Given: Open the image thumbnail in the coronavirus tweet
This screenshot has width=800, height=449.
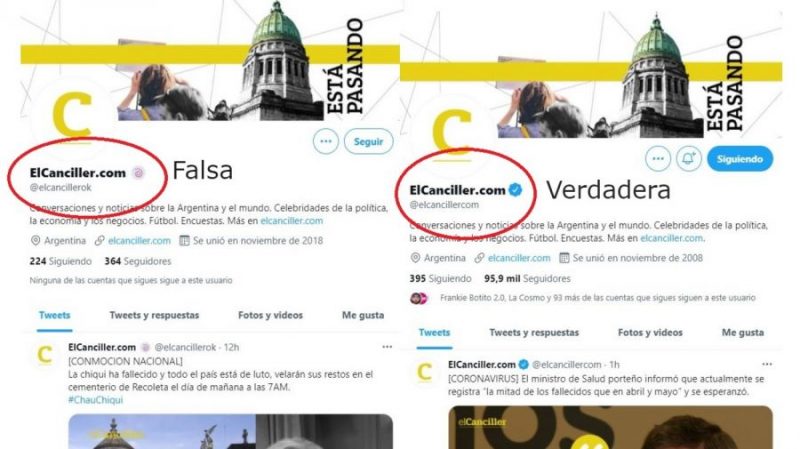Looking at the screenshot, I should click(x=610, y=428).
